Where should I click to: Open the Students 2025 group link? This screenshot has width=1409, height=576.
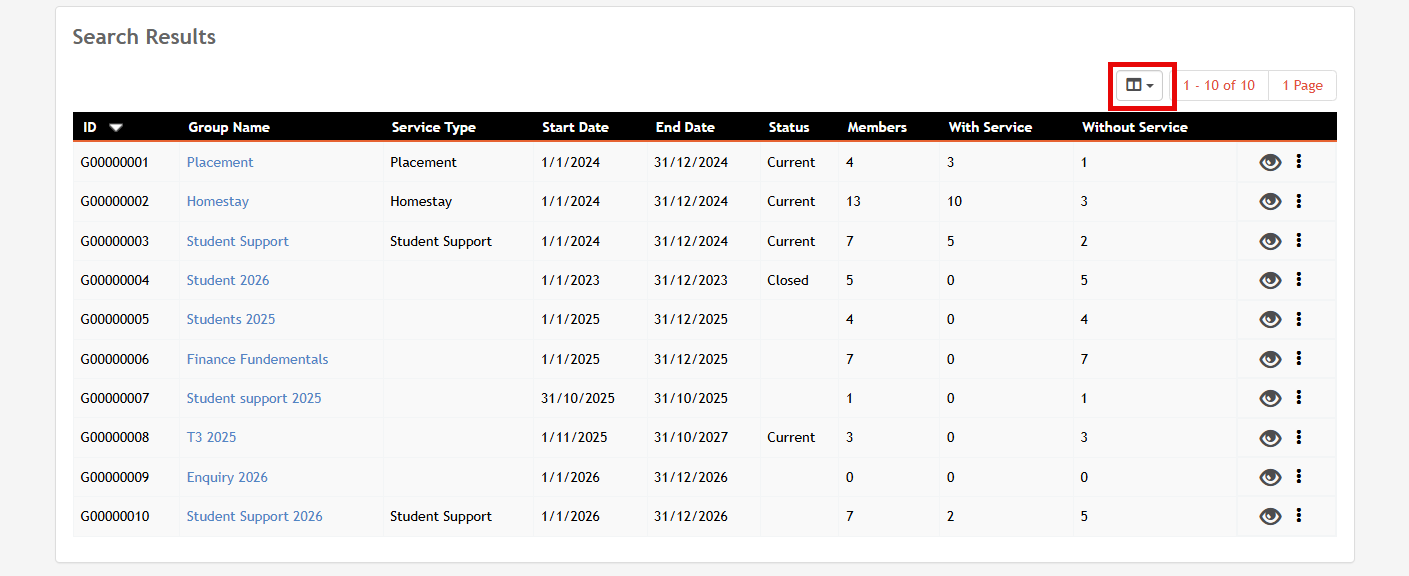click(x=231, y=319)
